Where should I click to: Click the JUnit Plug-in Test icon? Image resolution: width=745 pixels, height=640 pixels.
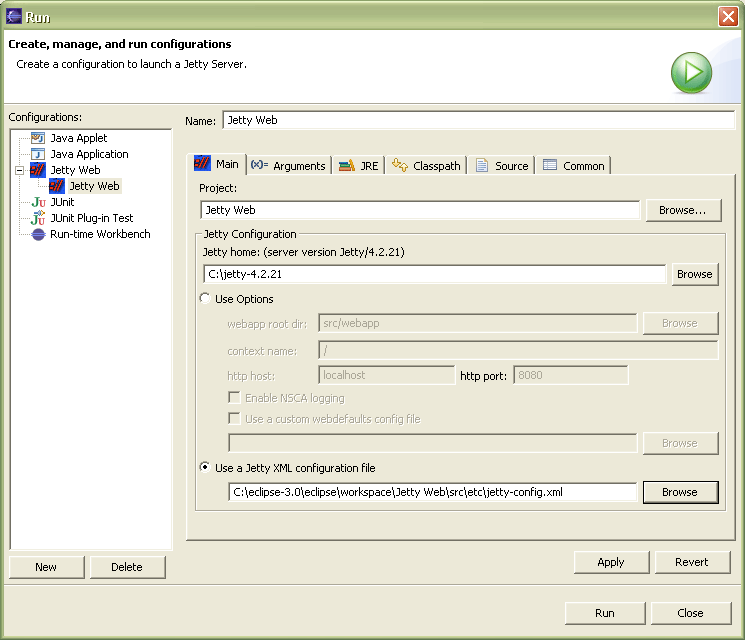point(38,218)
